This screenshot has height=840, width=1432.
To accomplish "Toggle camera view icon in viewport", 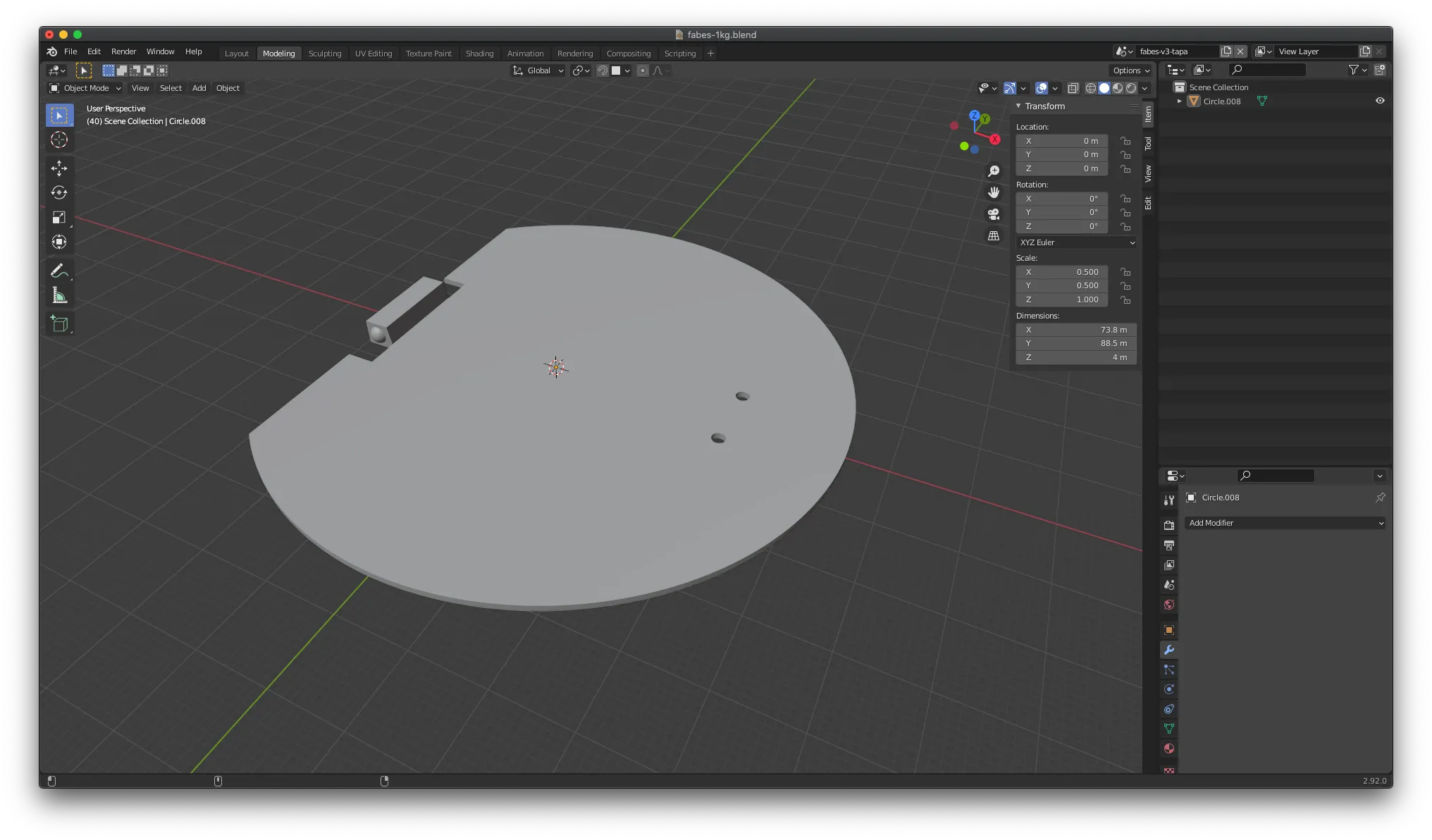I will tap(994, 214).
